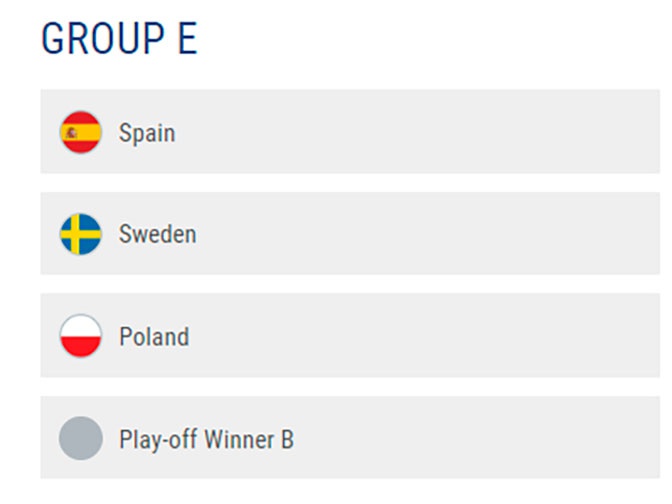The height and width of the screenshot is (504, 672).
Task: Click the Spain flag icon
Action: (81, 132)
